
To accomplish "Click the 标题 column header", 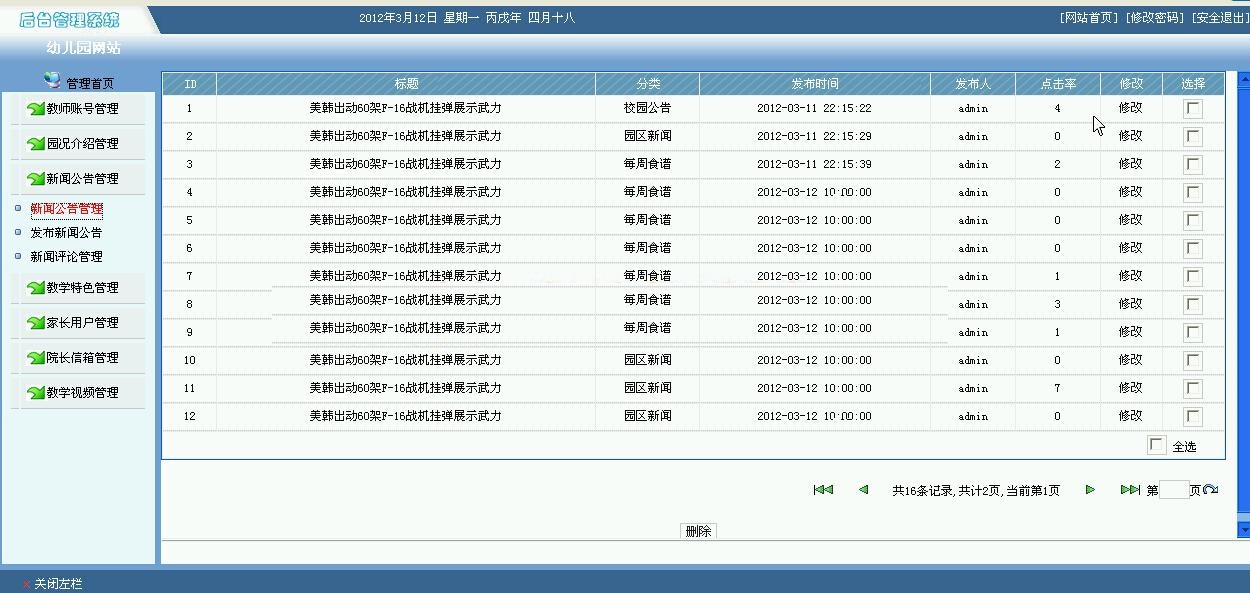I will pos(406,84).
